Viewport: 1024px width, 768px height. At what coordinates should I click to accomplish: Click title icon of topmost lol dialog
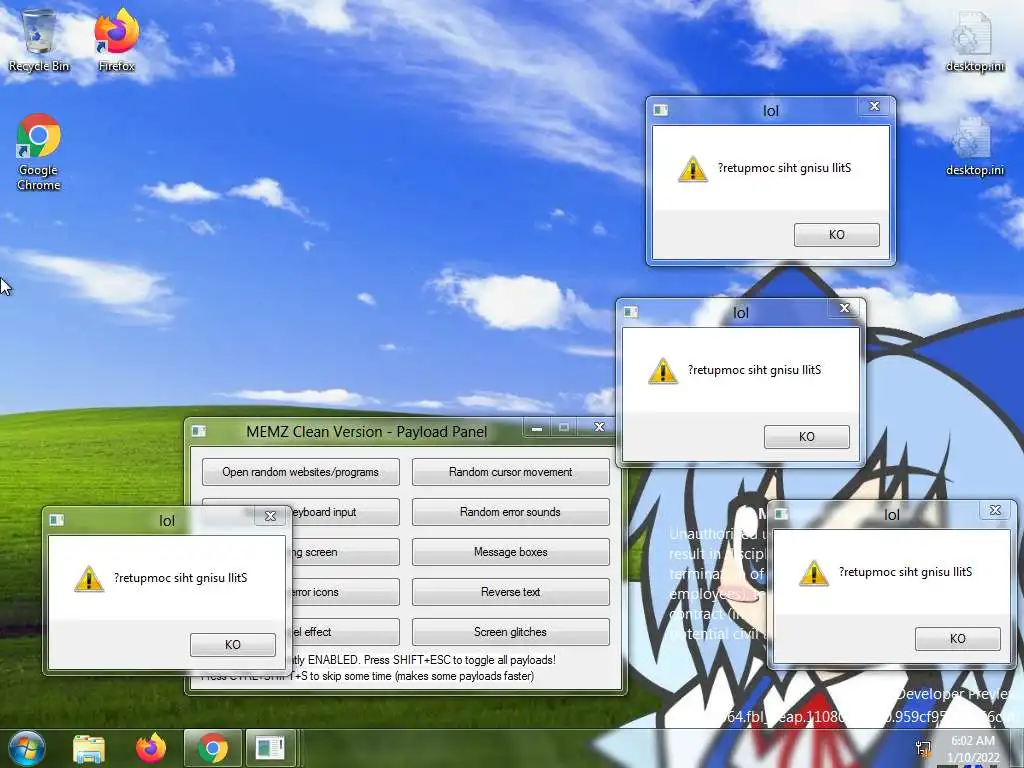point(660,110)
